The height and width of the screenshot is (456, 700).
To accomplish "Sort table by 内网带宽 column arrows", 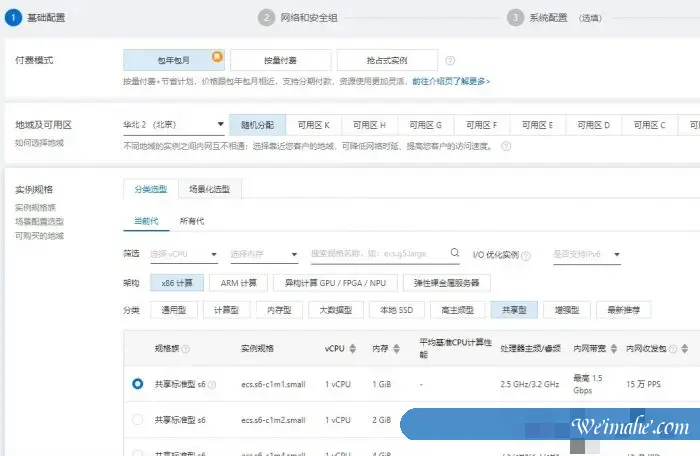I will [x=613, y=348].
